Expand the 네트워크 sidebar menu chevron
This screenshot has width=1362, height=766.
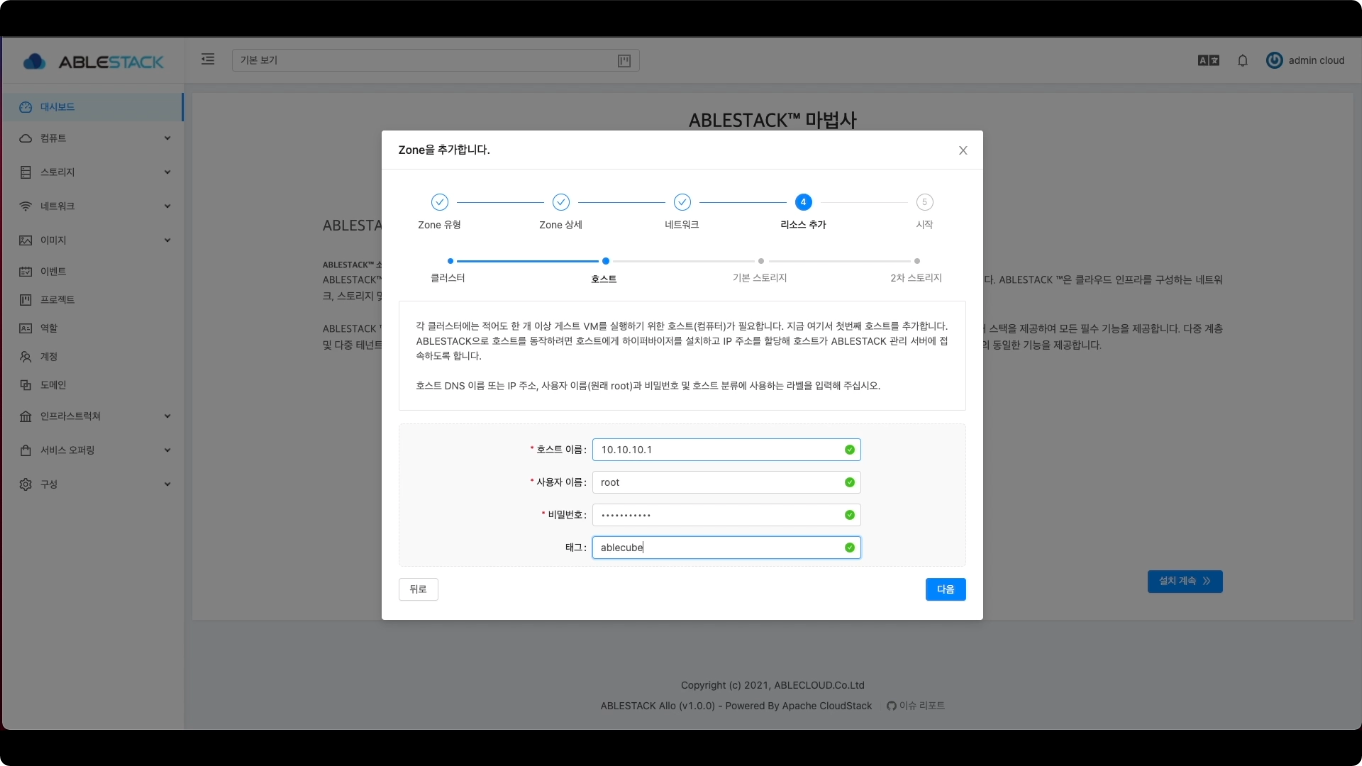pos(167,206)
